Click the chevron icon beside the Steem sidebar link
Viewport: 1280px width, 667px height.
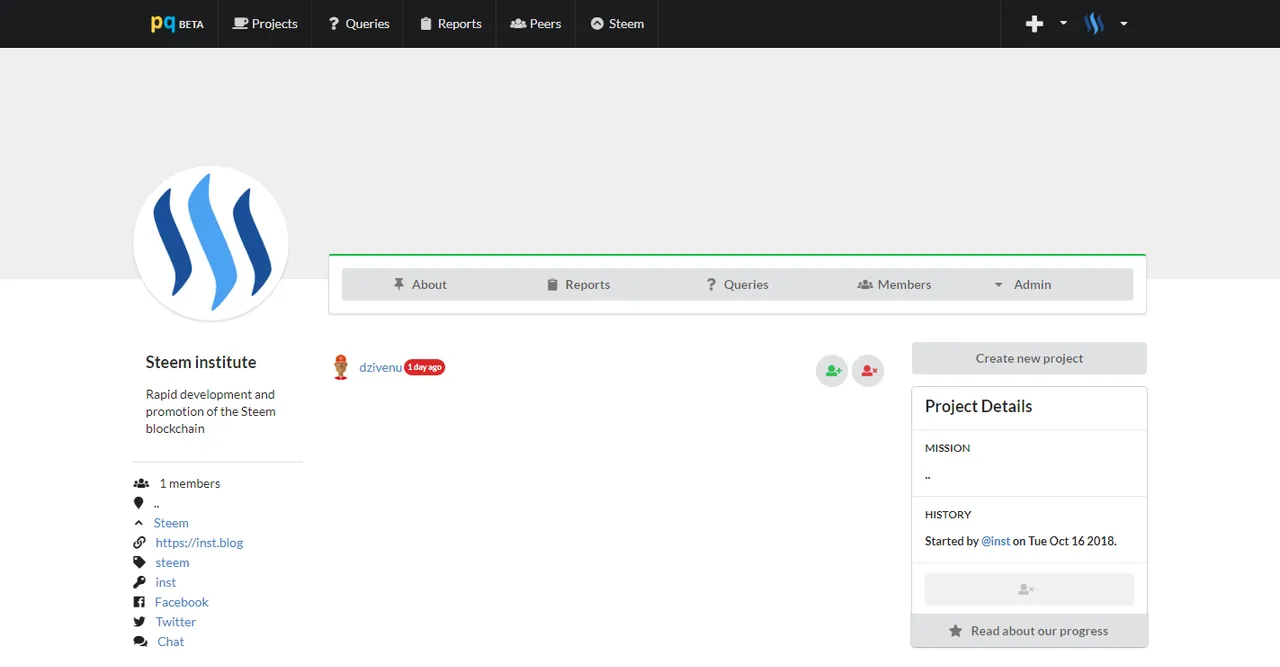(138, 523)
